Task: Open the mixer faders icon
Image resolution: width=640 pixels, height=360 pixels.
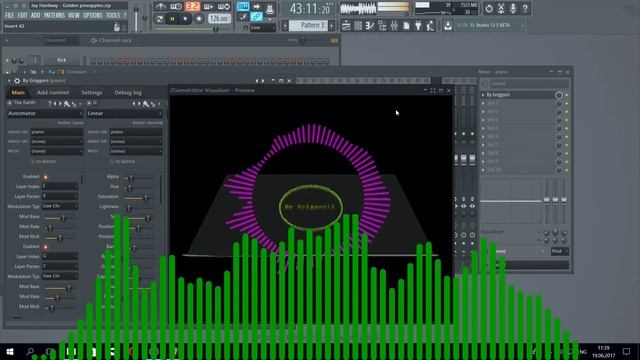Action: pos(394,26)
